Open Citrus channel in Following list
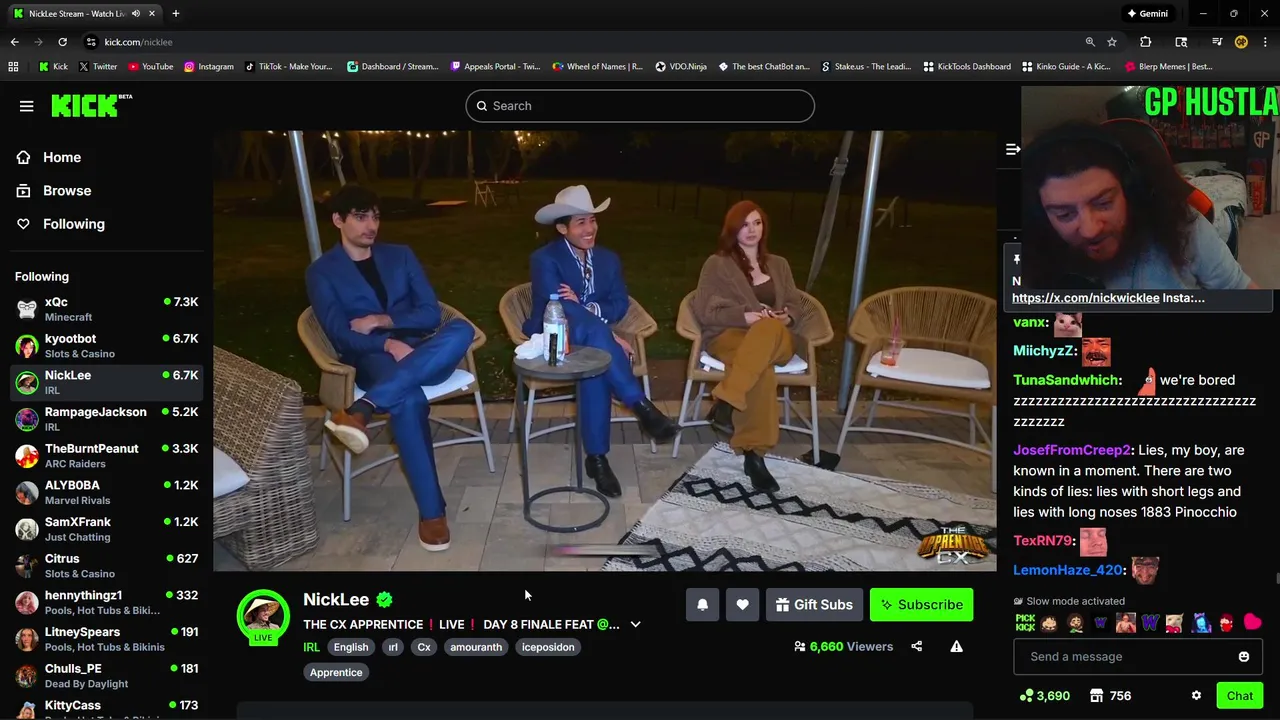This screenshot has height=720, width=1280. pyautogui.click(x=106, y=566)
